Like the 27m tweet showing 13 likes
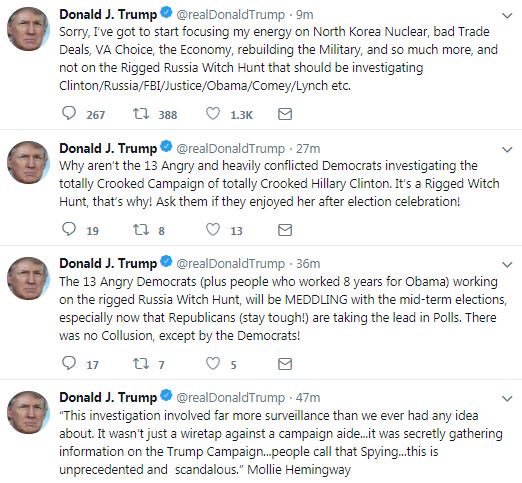 pyautogui.click(x=213, y=229)
